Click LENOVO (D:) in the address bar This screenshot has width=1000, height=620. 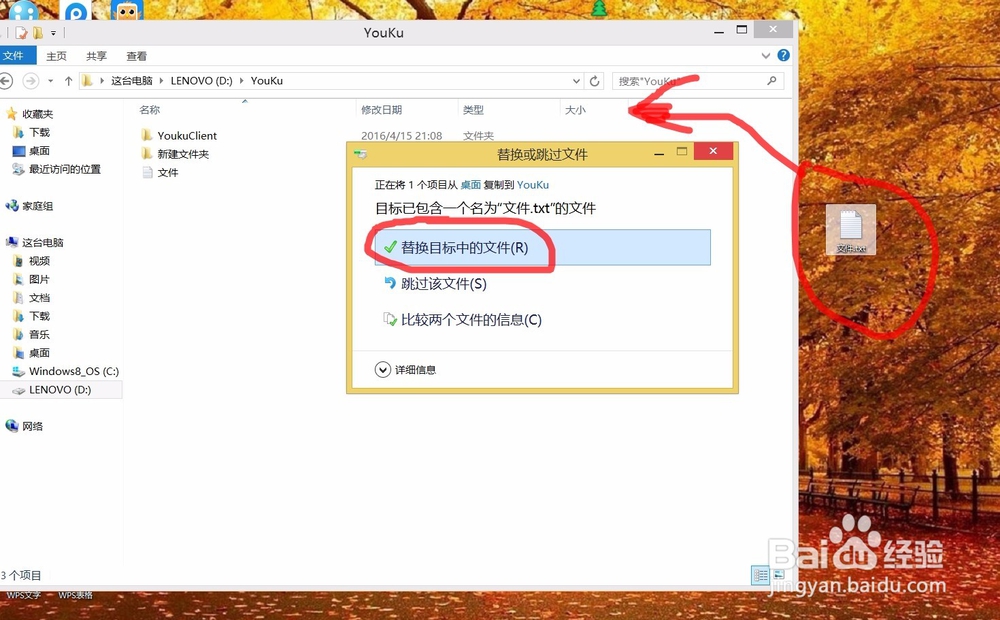tap(202, 81)
